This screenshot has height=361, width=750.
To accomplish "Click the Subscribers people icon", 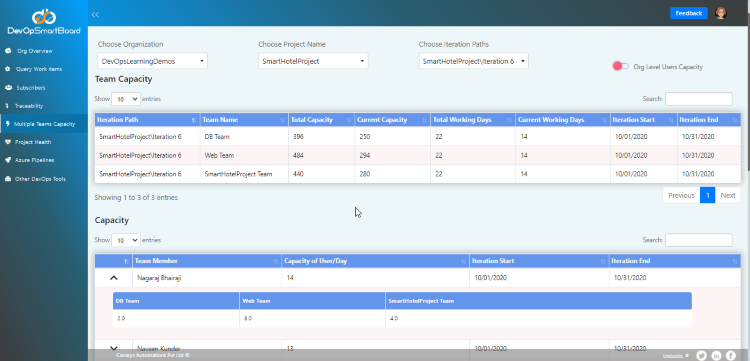I will point(8,88).
